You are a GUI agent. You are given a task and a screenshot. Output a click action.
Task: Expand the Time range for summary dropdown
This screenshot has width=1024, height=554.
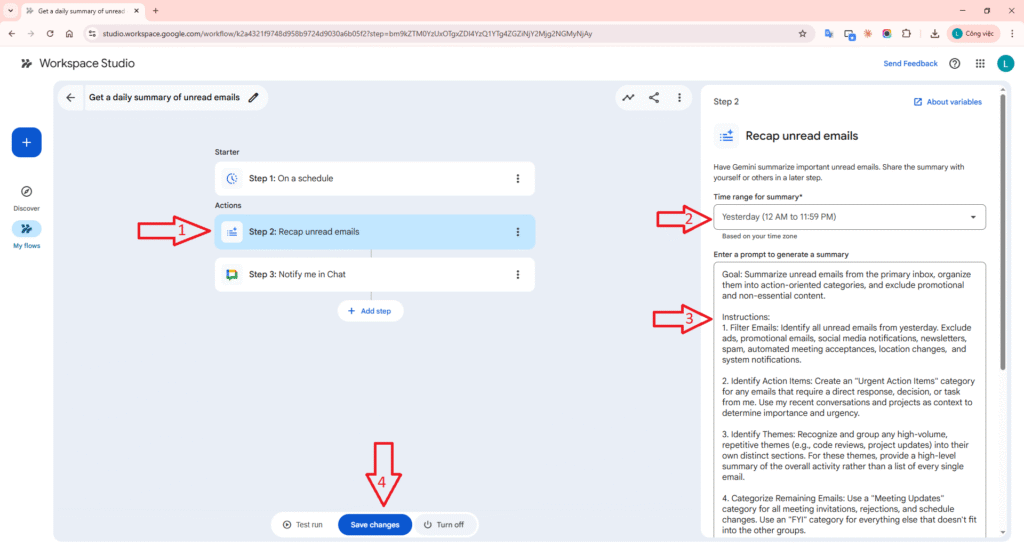point(849,217)
